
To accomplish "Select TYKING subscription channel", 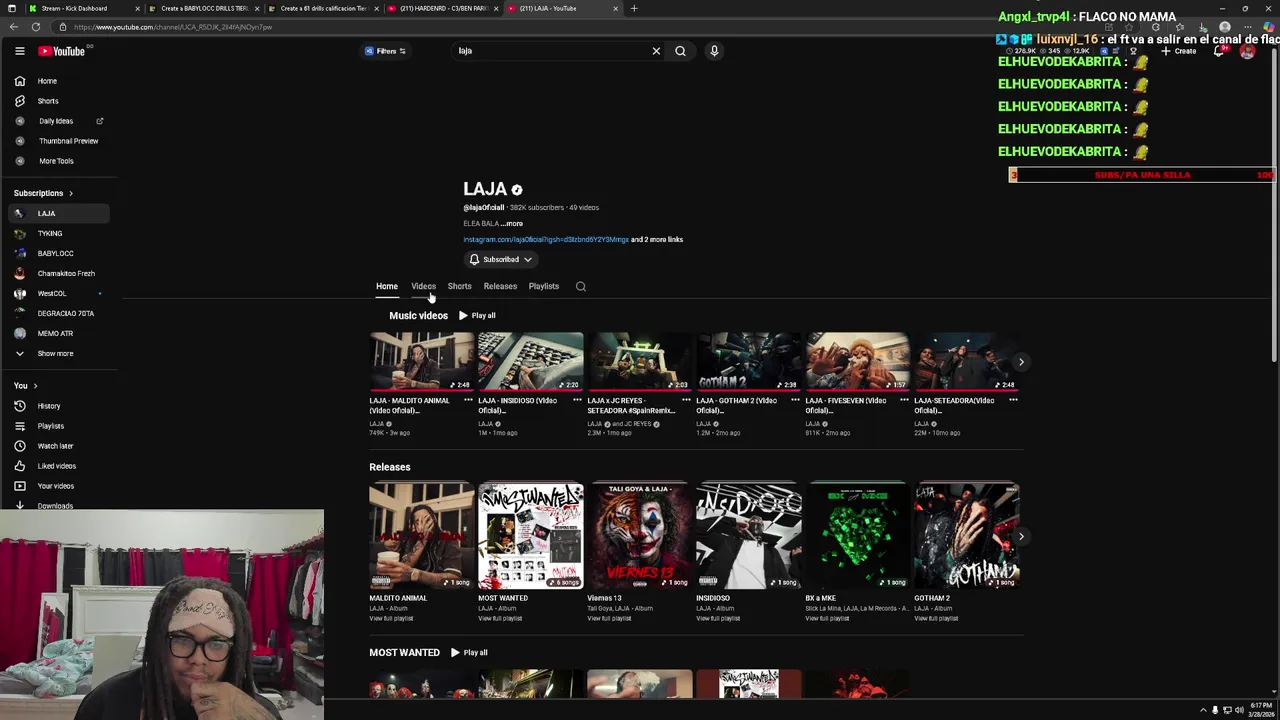I will 58,233.
